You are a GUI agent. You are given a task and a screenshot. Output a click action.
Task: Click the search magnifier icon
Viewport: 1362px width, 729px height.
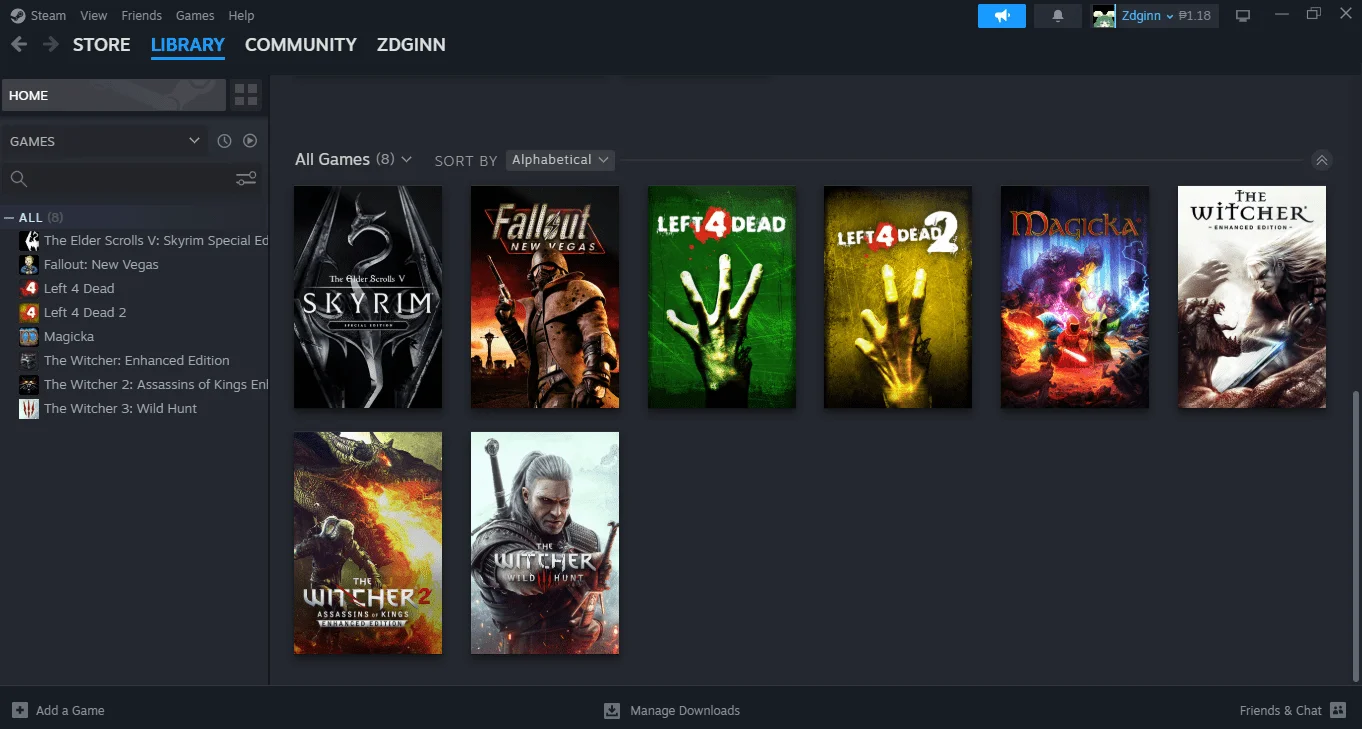(x=18, y=179)
